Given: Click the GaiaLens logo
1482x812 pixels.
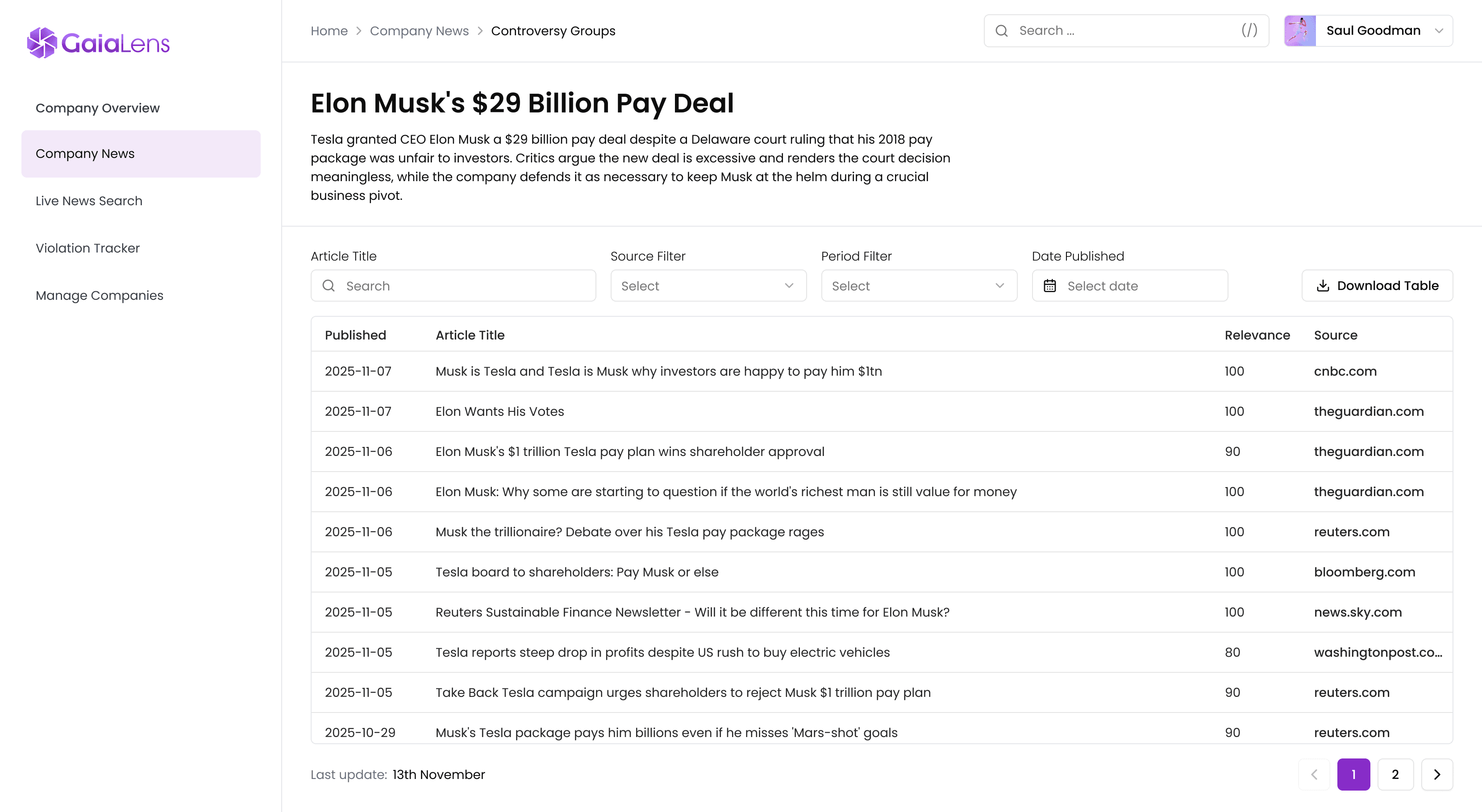Looking at the screenshot, I should [98, 43].
